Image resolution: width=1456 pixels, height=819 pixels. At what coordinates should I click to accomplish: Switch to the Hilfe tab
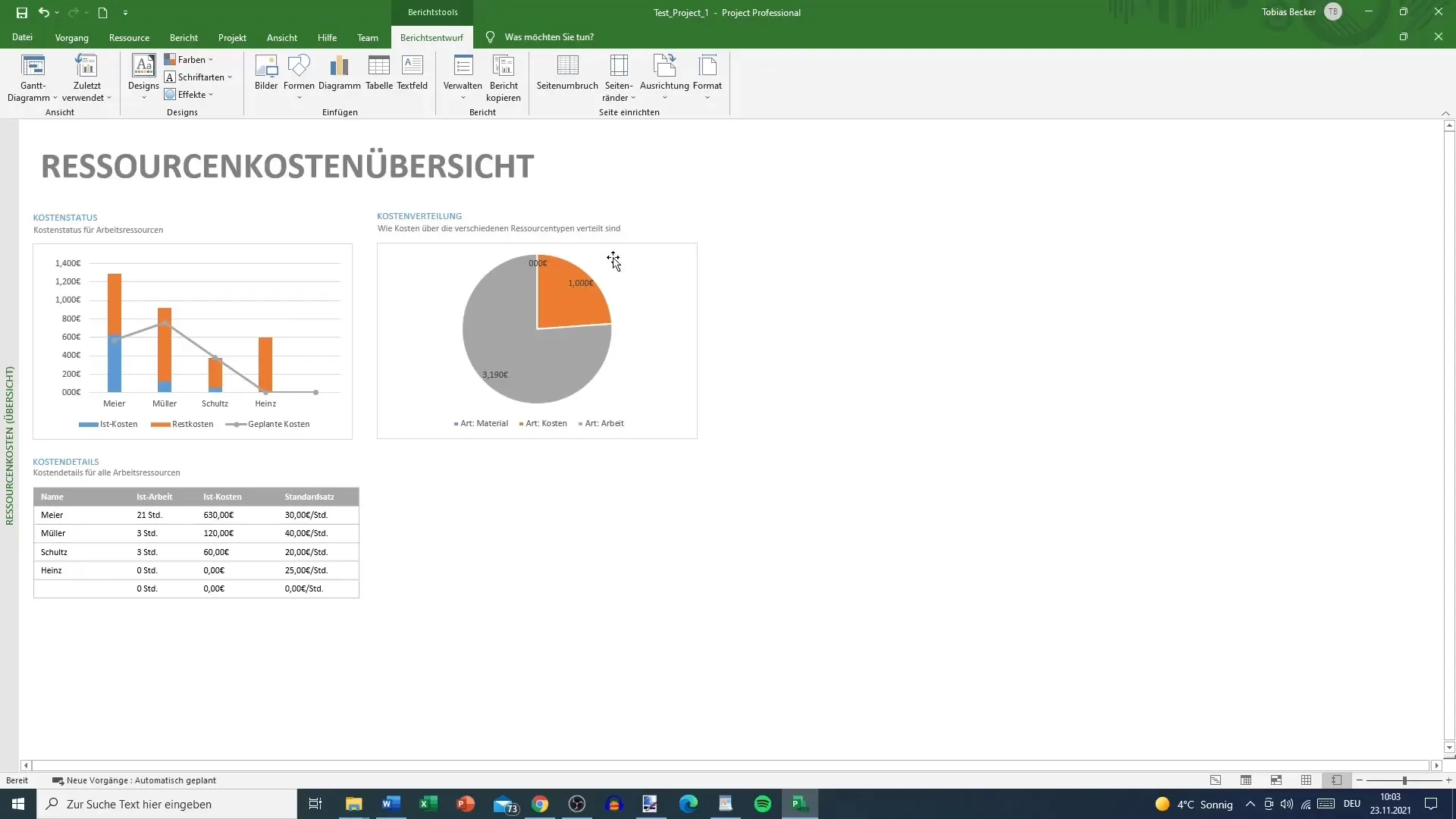pos(328,37)
